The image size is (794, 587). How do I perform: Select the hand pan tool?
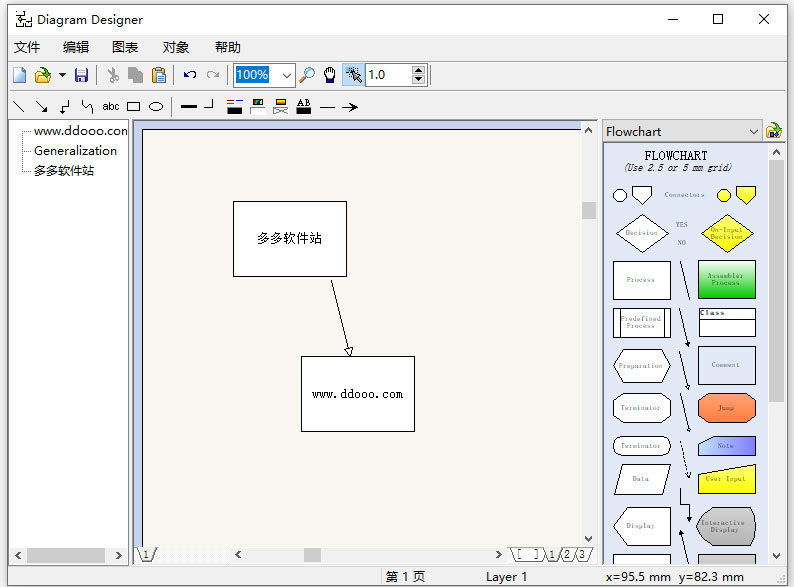pyautogui.click(x=330, y=75)
